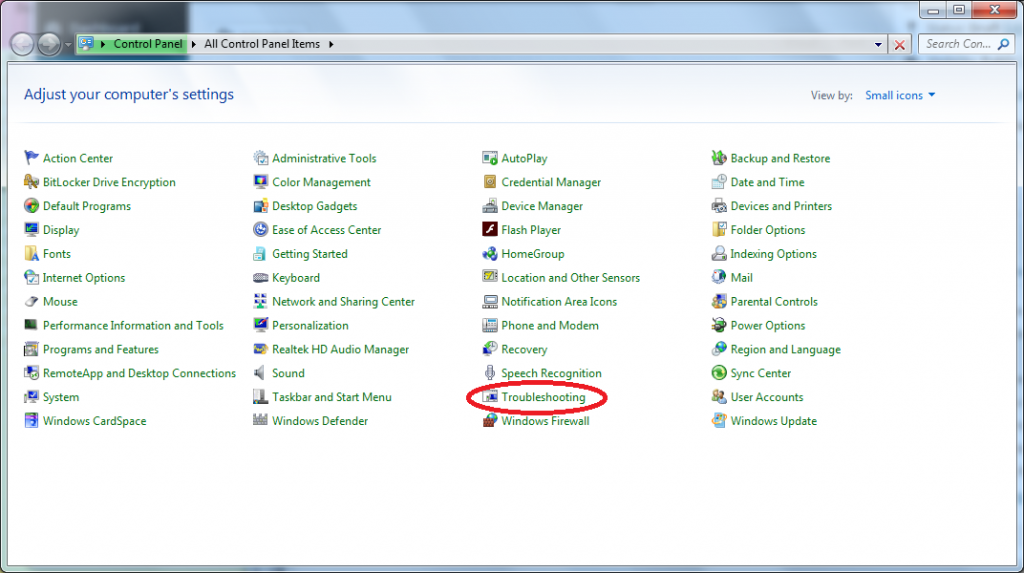Open Folder Options

pyautogui.click(x=768, y=230)
